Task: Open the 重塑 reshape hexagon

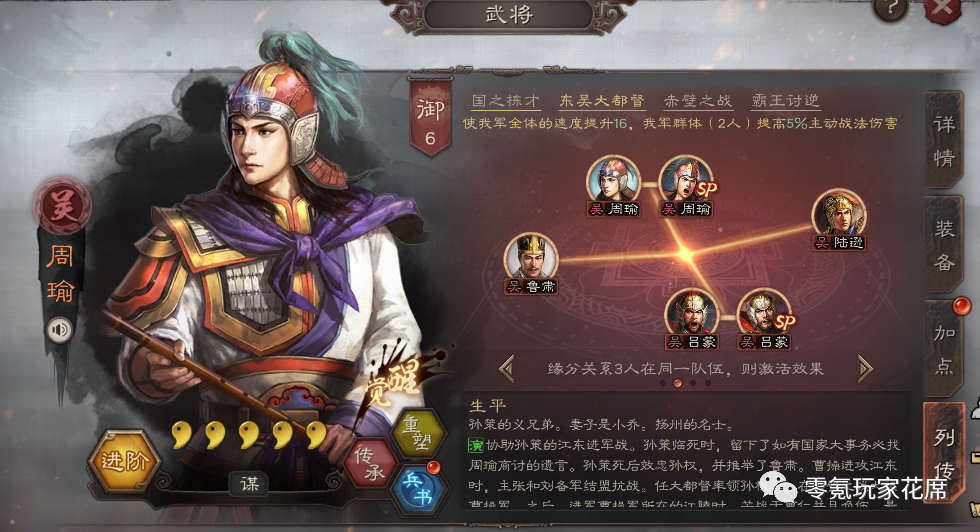Action: [x=418, y=433]
